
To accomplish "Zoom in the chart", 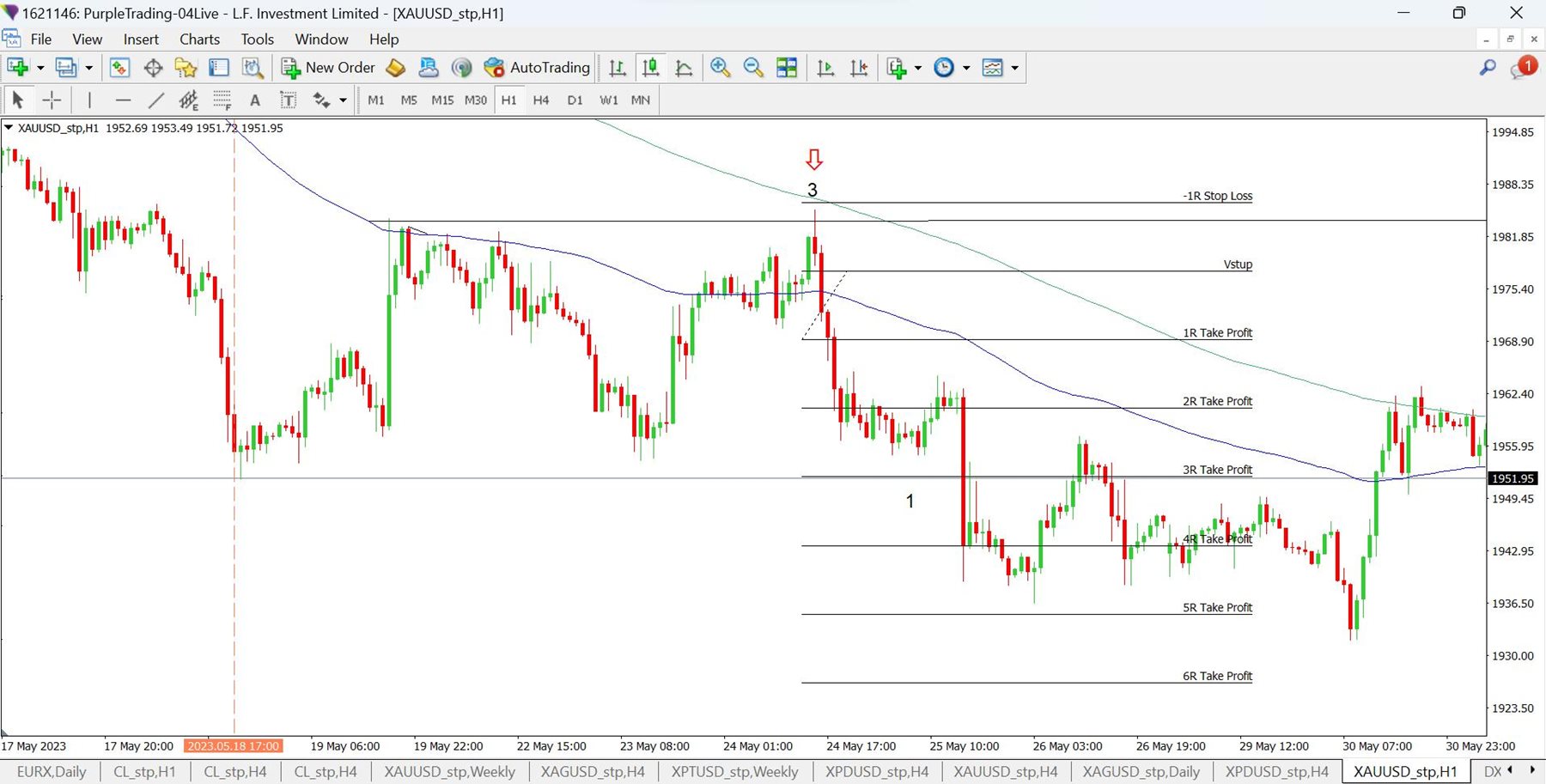I will [x=721, y=68].
